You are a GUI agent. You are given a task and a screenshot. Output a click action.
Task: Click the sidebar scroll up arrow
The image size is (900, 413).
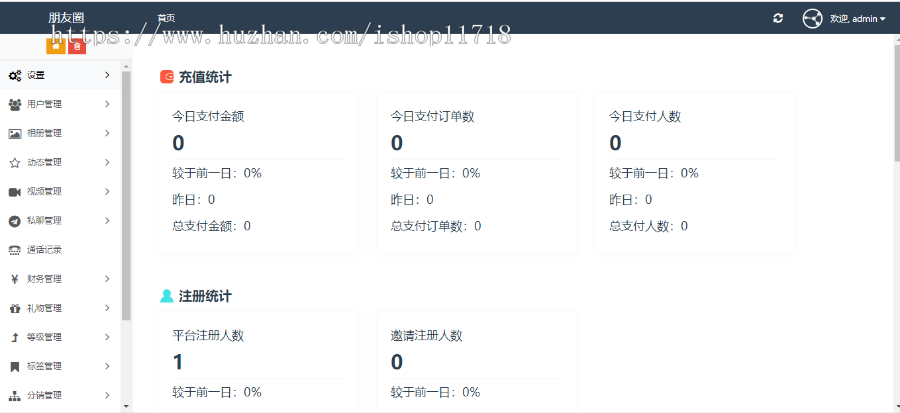click(x=126, y=67)
